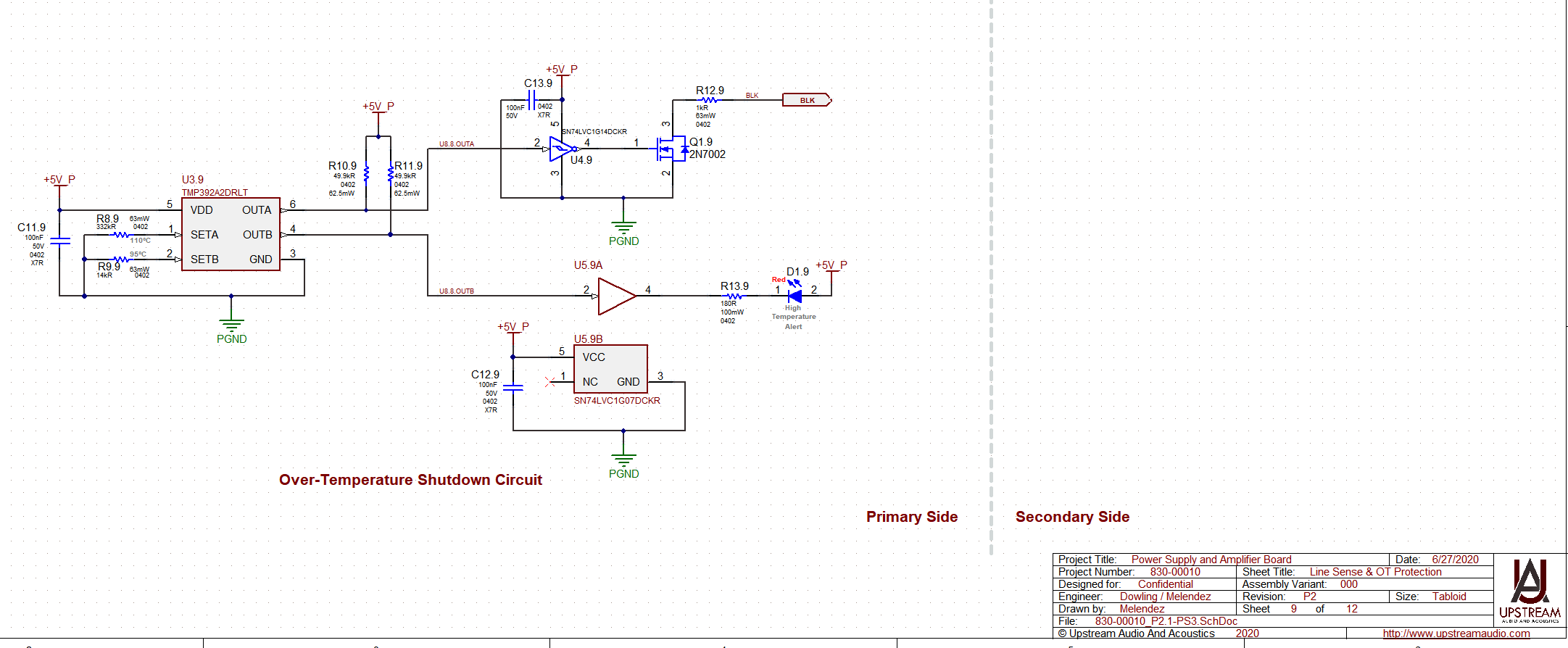The image size is (1568, 648).
Task: Click the BLK output port symbol
Action: click(x=807, y=100)
